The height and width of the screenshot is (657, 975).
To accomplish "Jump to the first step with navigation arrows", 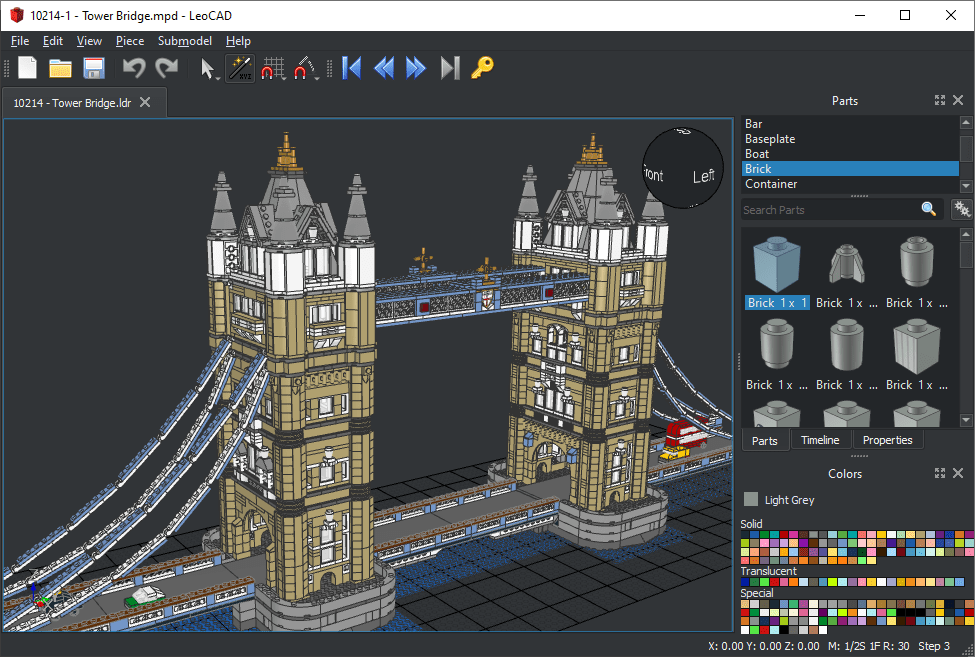I will coord(351,68).
